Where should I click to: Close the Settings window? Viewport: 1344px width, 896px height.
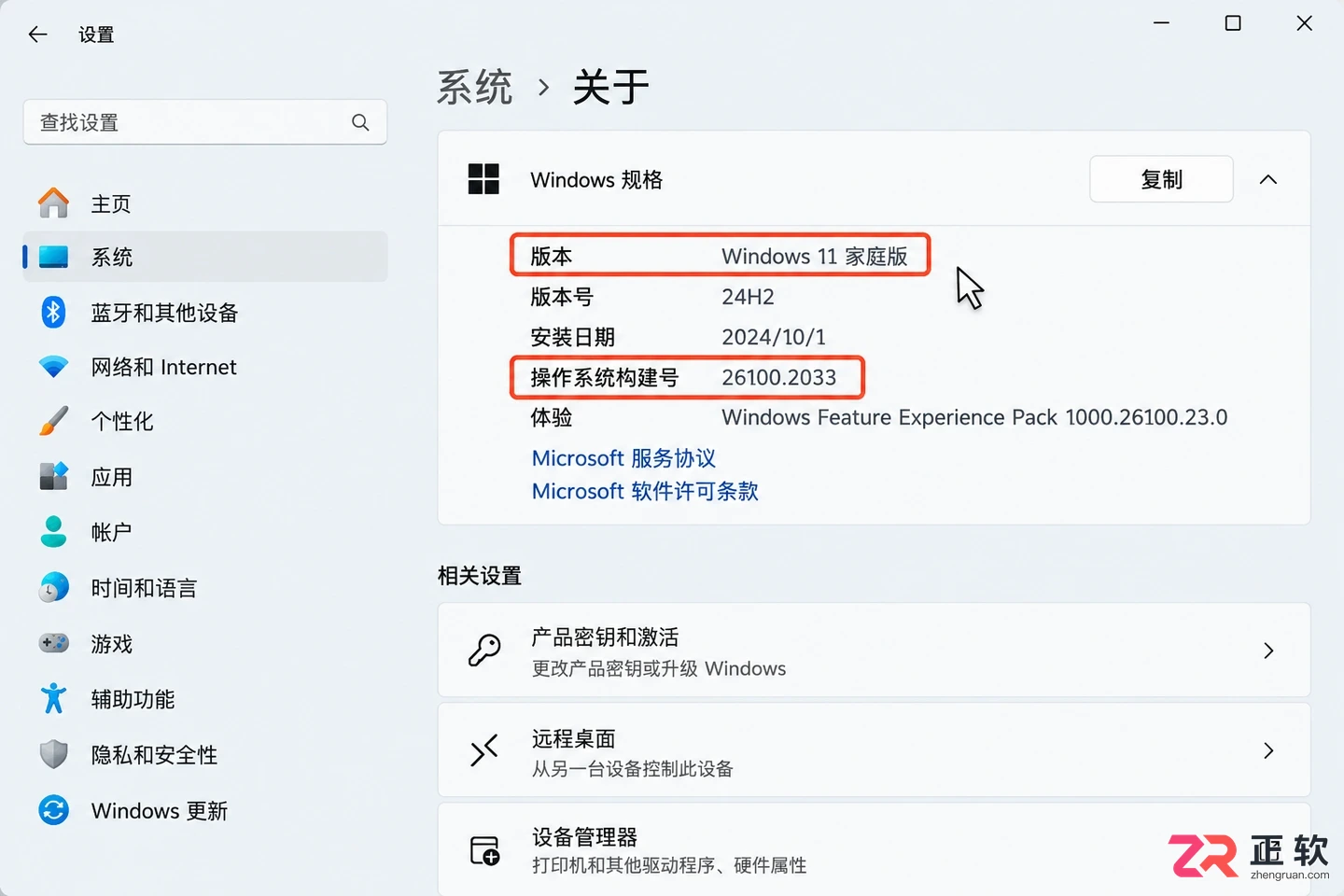[1305, 23]
